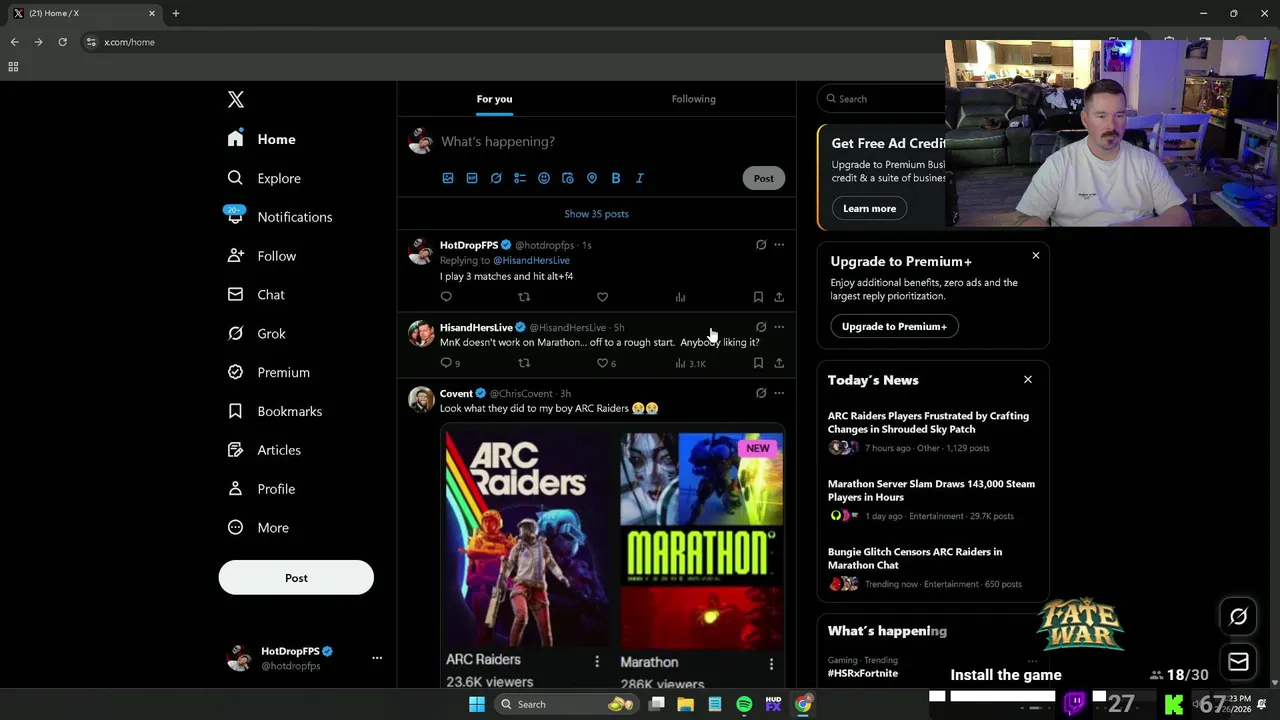Reply to HisandHersLive Marathon post
1280x720 pixels.
point(446,363)
